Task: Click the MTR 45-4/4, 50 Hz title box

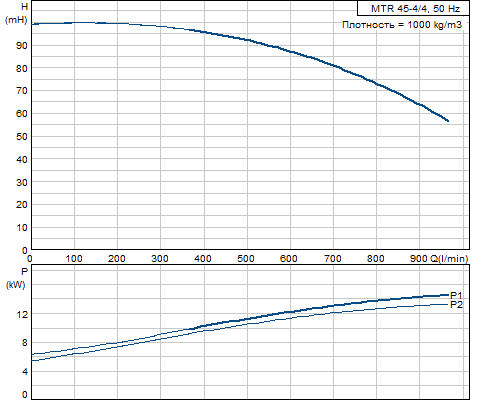Action: pos(413,8)
